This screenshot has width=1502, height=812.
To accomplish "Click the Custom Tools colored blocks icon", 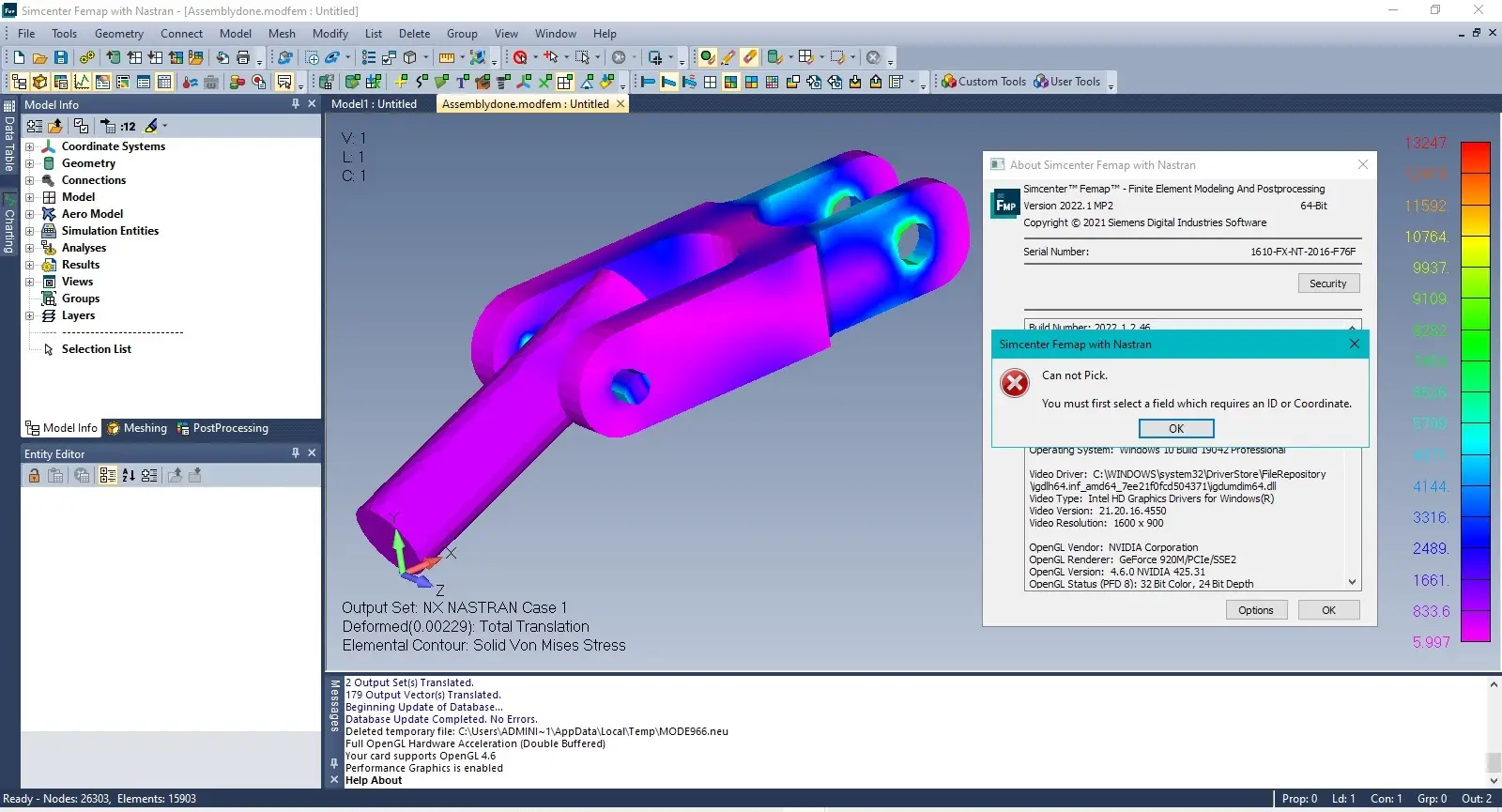I will (948, 82).
